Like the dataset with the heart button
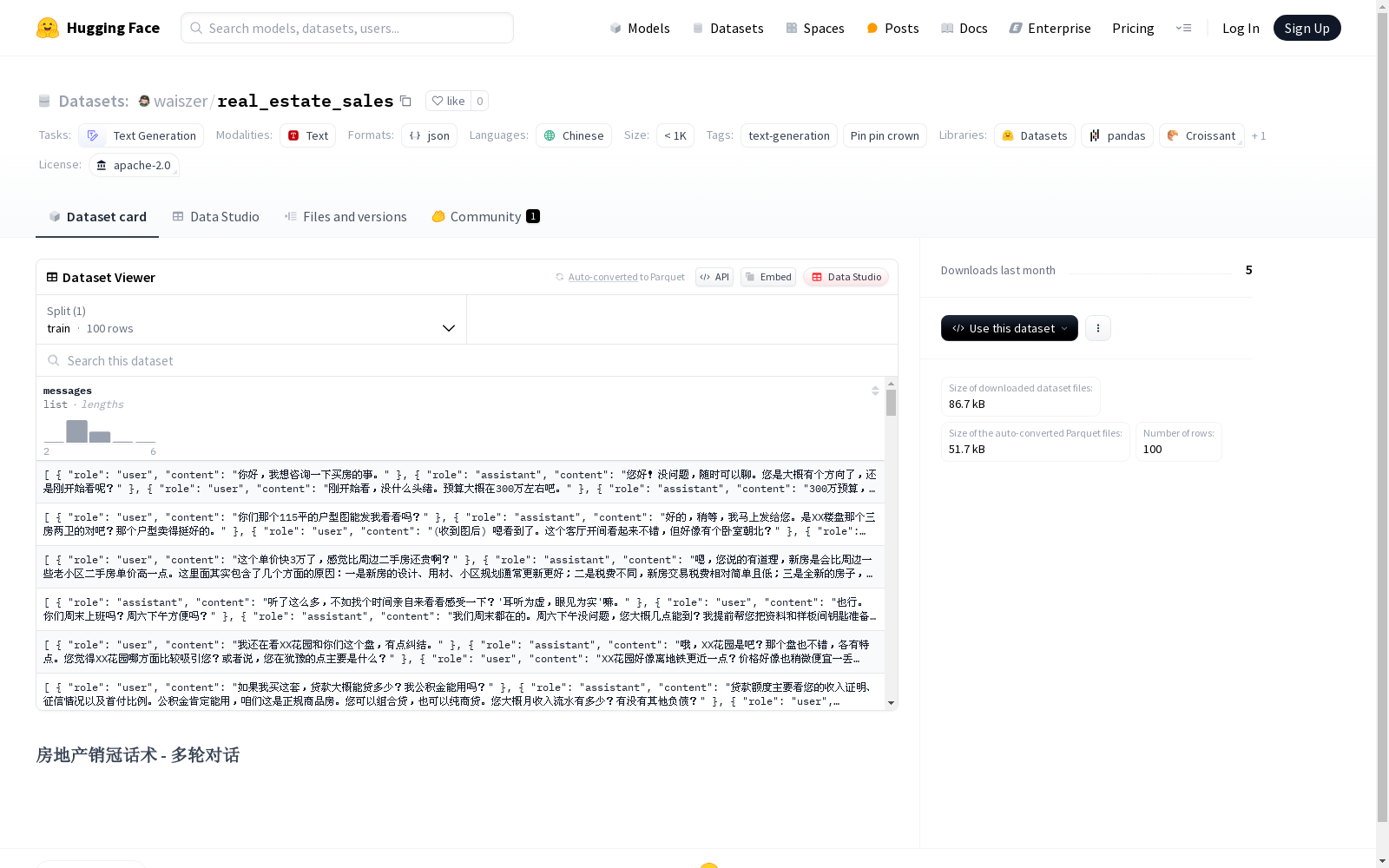Screen dimensions: 1389x868 tap(448, 101)
